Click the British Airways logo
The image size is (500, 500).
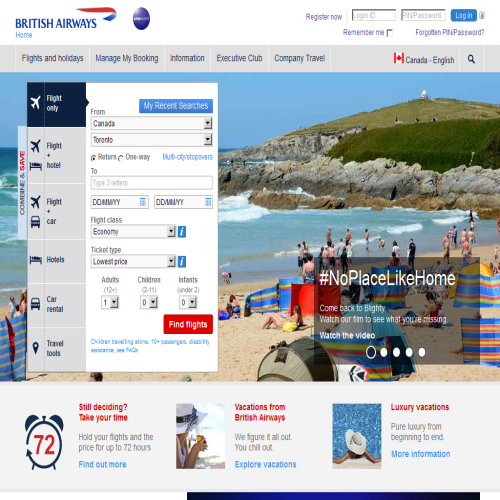pyautogui.click(x=66, y=18)
